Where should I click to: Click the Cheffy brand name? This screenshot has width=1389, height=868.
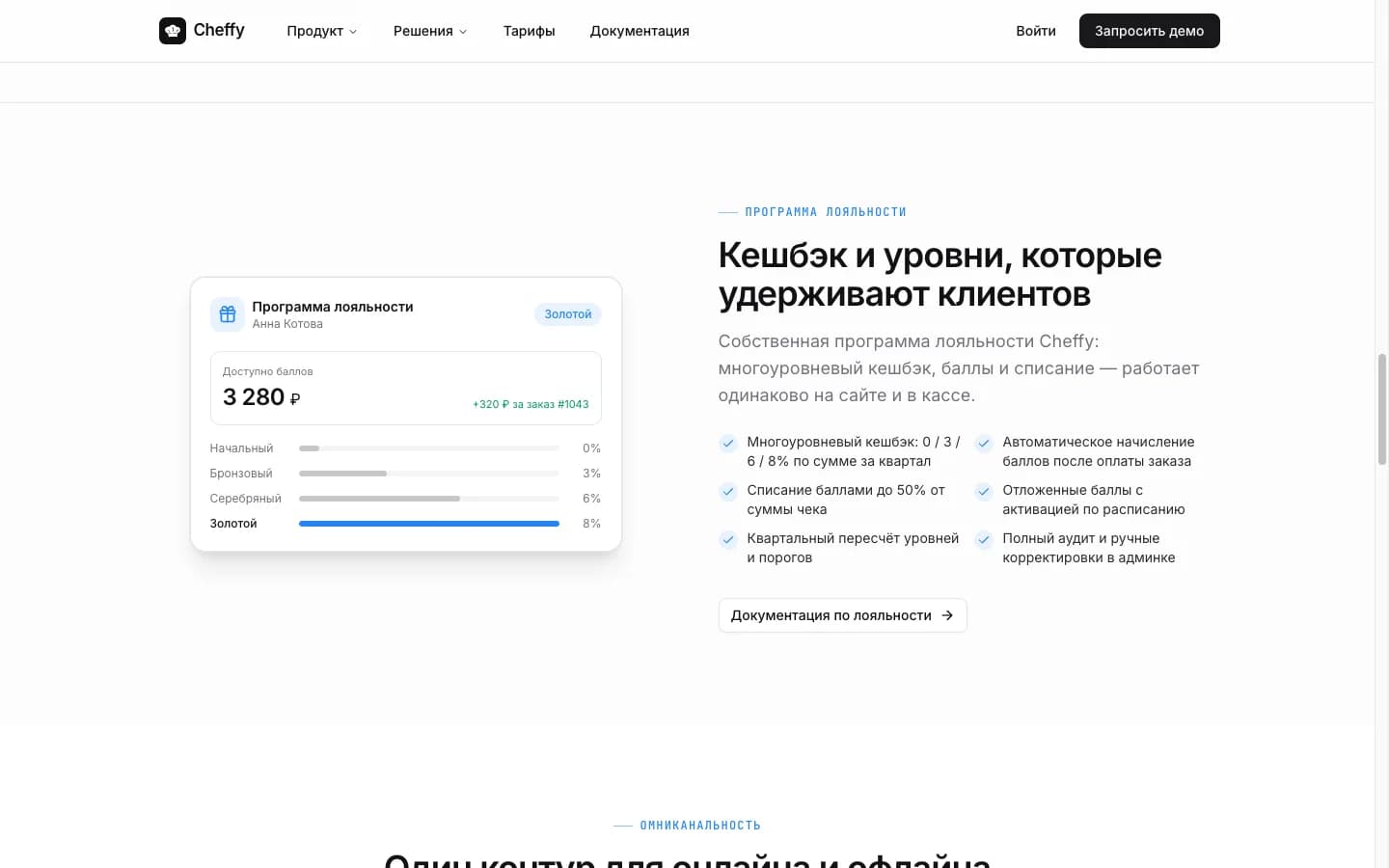coord(219,30)
